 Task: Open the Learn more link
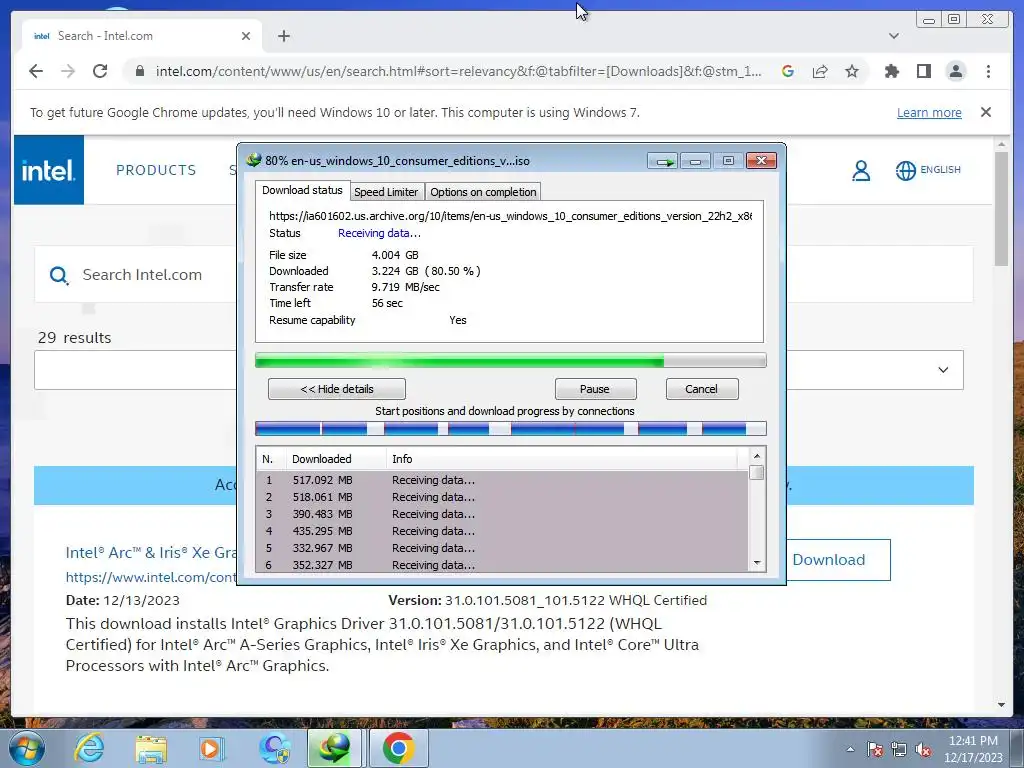pos(929,112)
